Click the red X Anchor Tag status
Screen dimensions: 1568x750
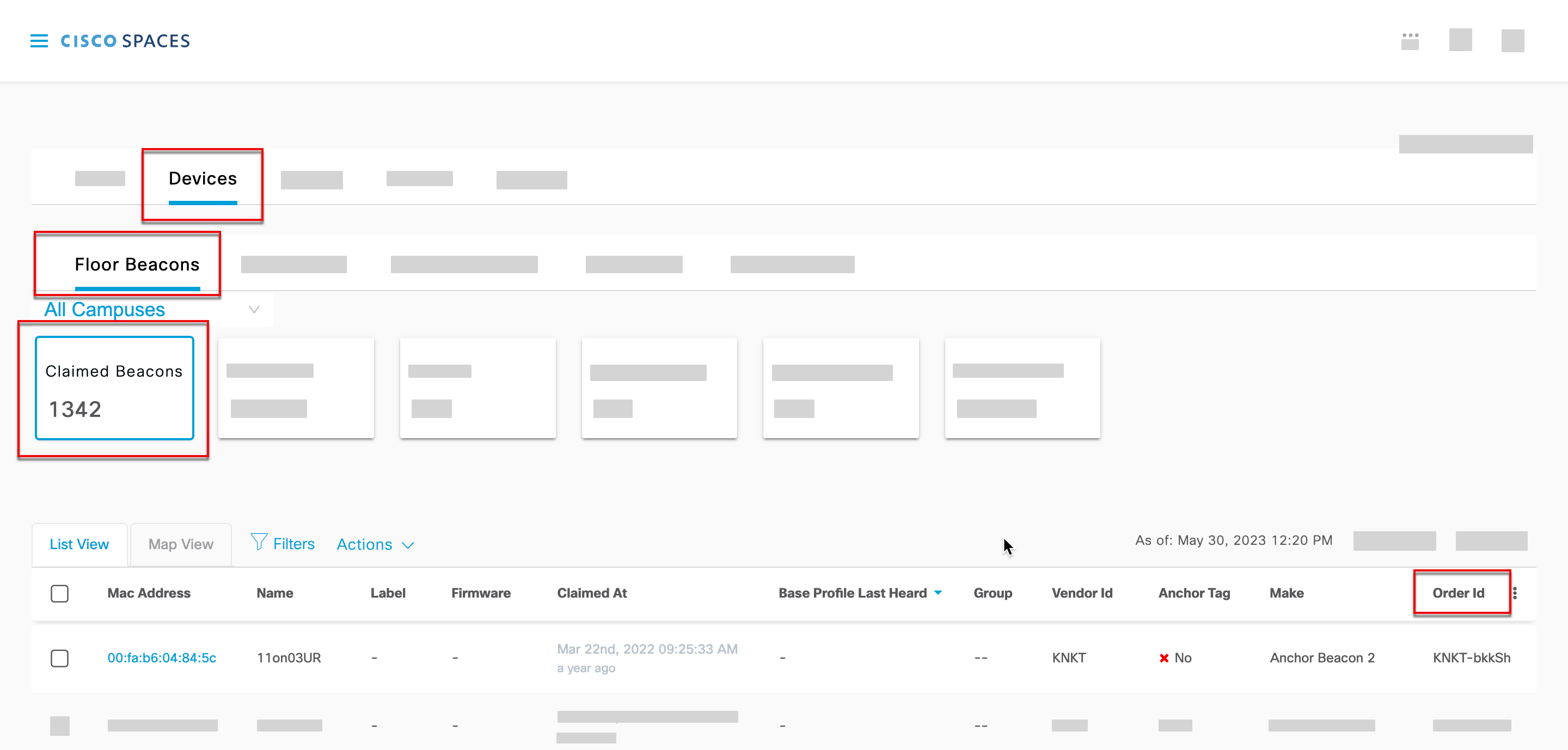click(x=1164, y=658)
